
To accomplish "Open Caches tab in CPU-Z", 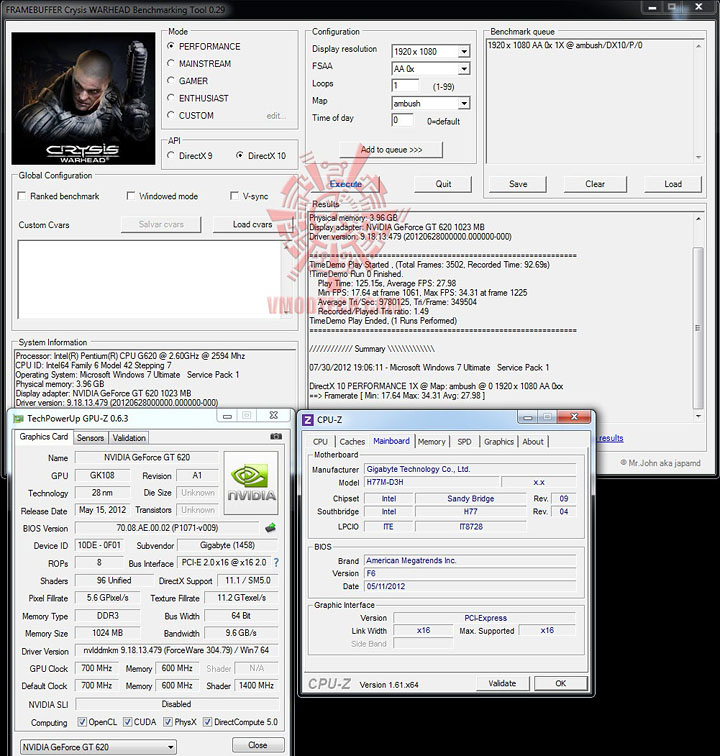I will [352, 442].
